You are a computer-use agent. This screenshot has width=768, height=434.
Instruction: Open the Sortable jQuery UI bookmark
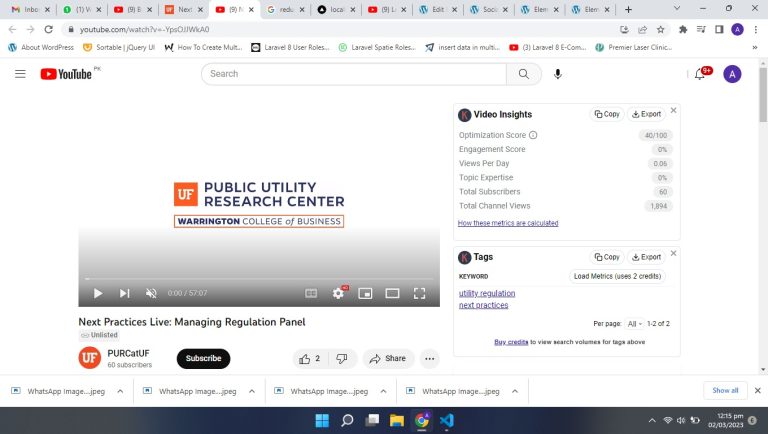coord(119,48)
